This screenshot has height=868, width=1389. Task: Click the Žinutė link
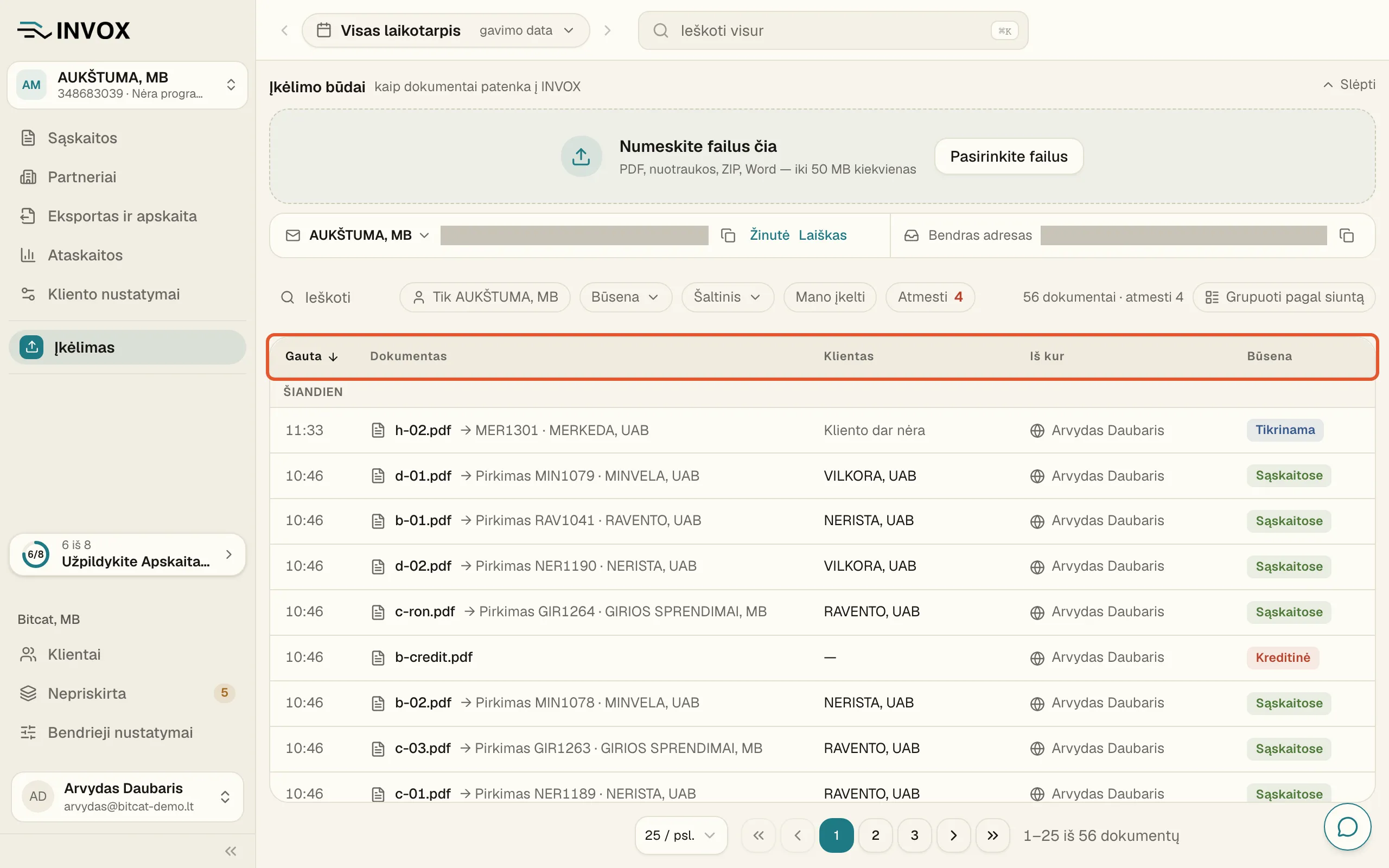coord(769,235)
